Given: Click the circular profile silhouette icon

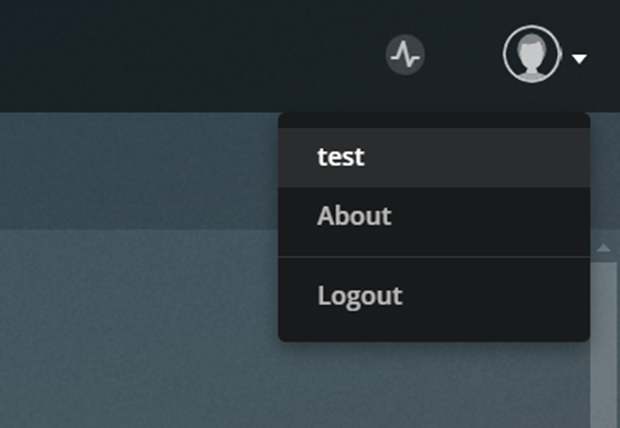Looking at the screenshot, I should coord(532,54).
